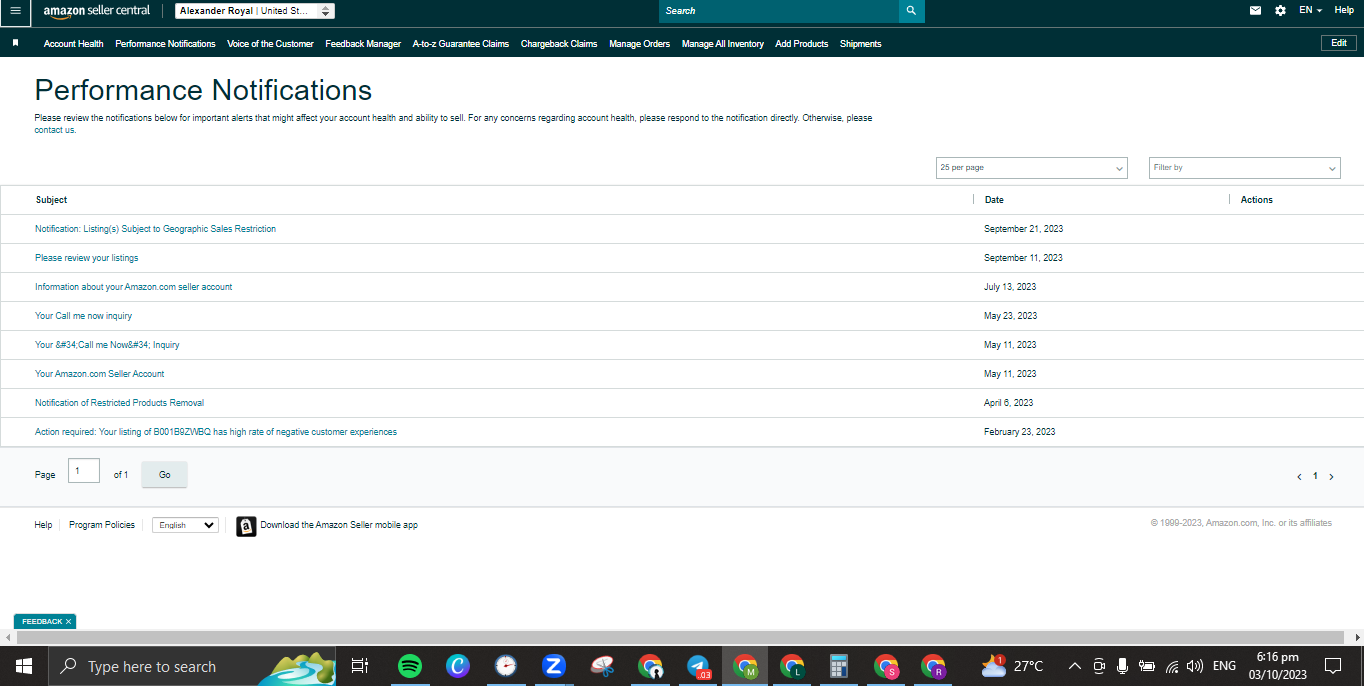The width and height of the screenshot is (1364, 686).
Task: Go to previous page arrow
Action: pyautogui.click(x=1299, y=477)
